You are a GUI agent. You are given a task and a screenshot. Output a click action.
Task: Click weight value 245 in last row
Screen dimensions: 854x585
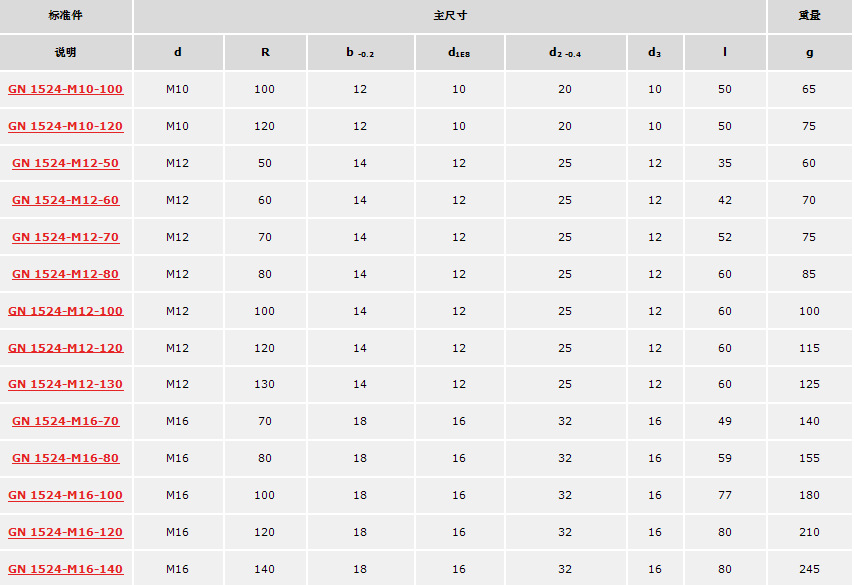809,569
